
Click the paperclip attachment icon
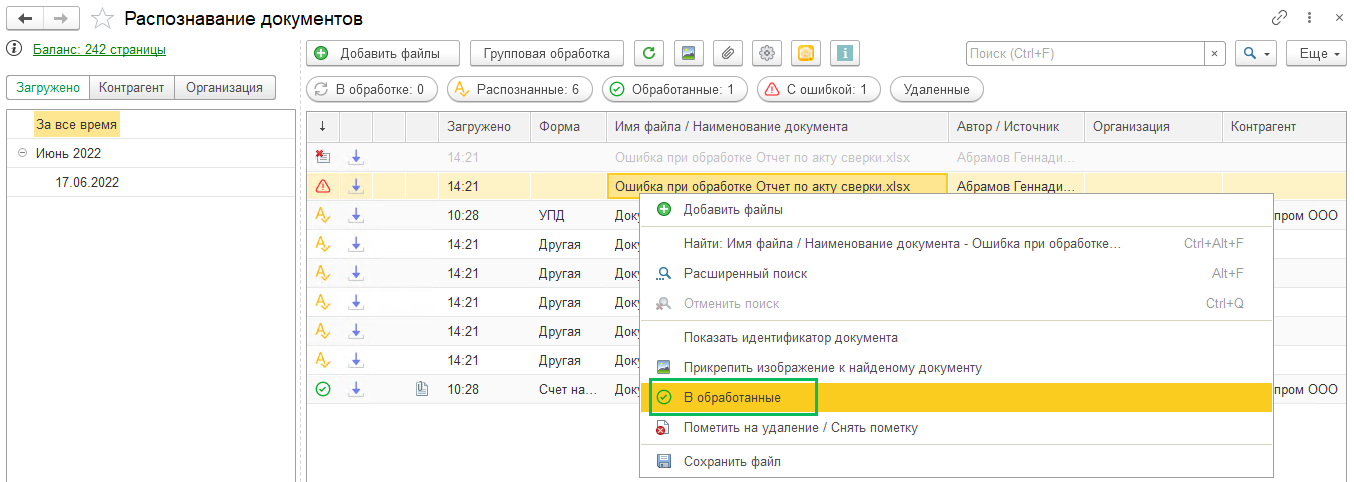[x=728, y=53]
